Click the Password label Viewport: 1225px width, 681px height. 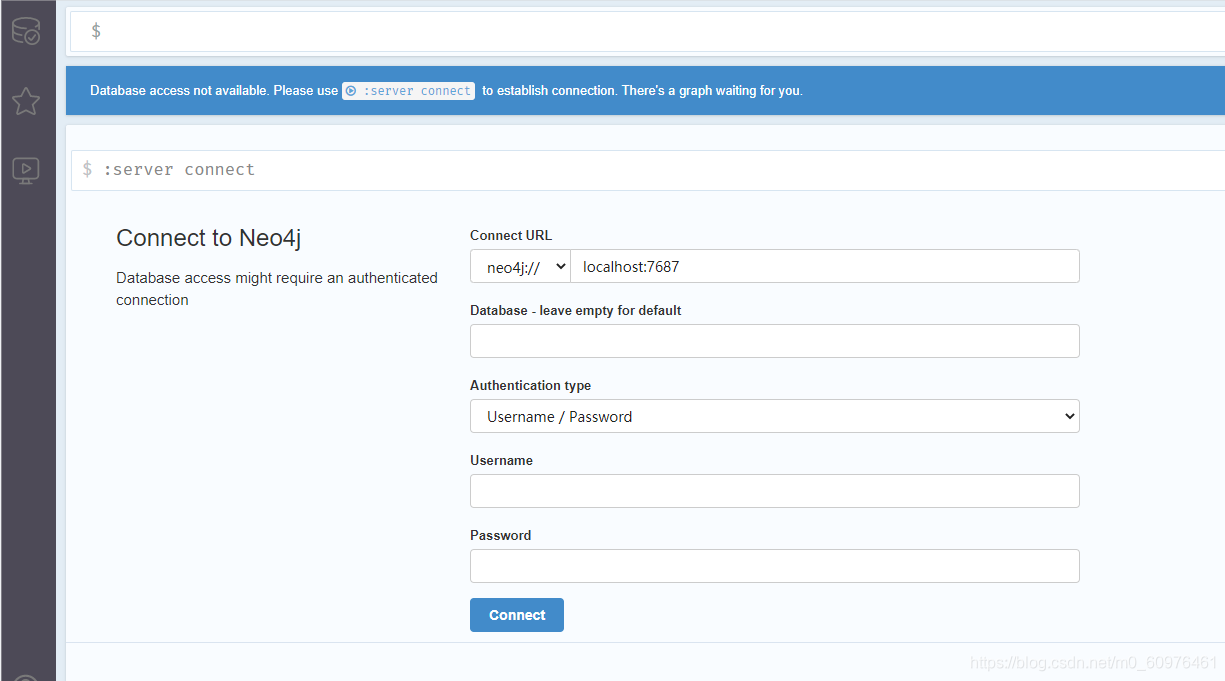[x=501, y=535]
